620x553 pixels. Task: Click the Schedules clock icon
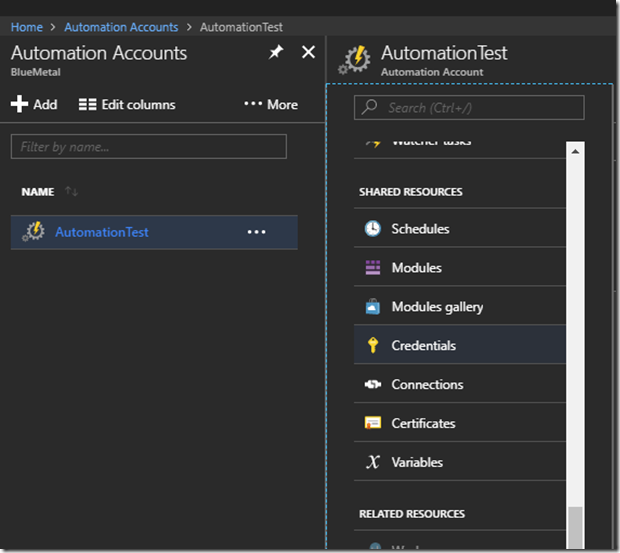click(372, 229)
